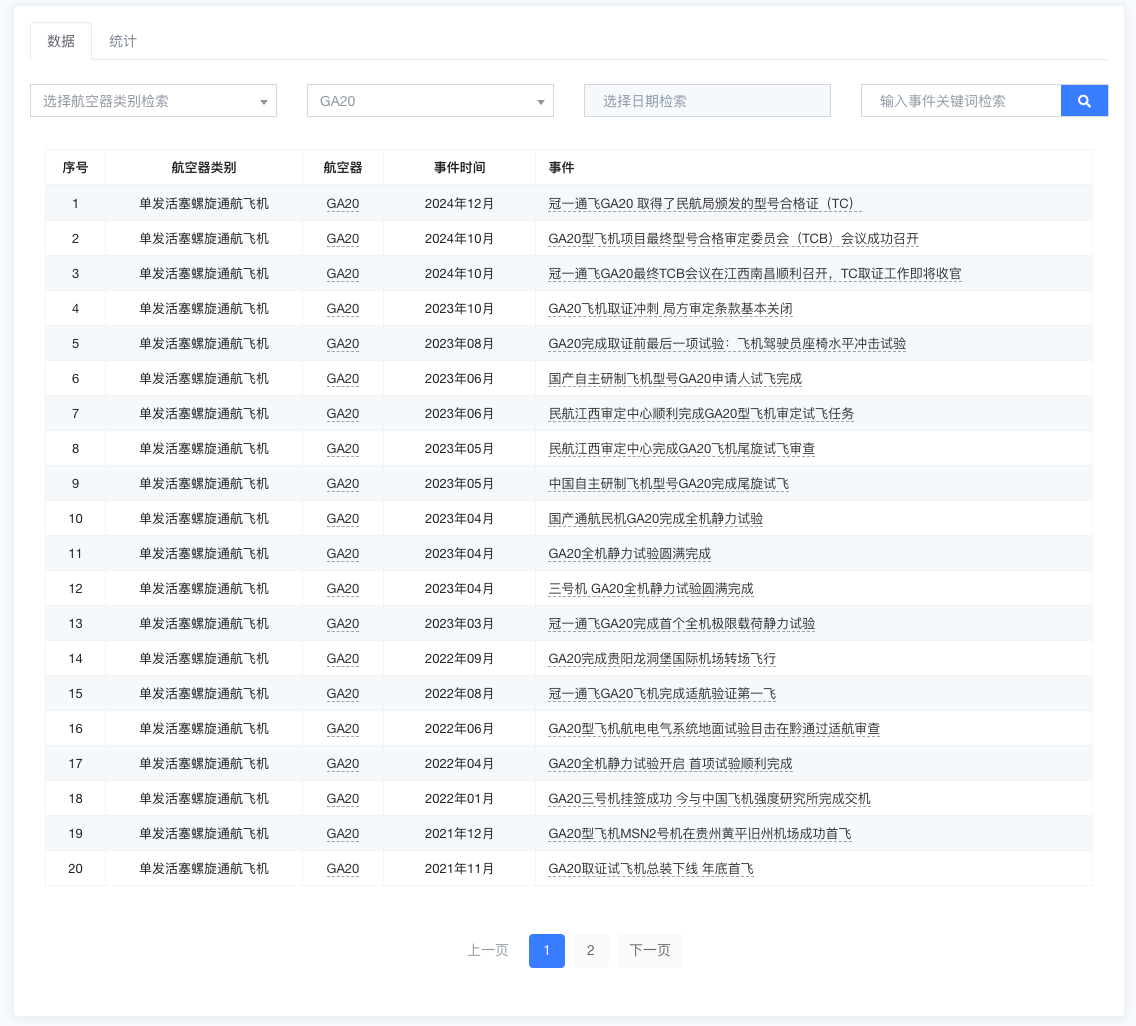Click 单发活塞螺旋通航飞机 in row 18
The width and height of the screenshot is (1136, 1026).
pyautogui.click(x=204, y=798)
